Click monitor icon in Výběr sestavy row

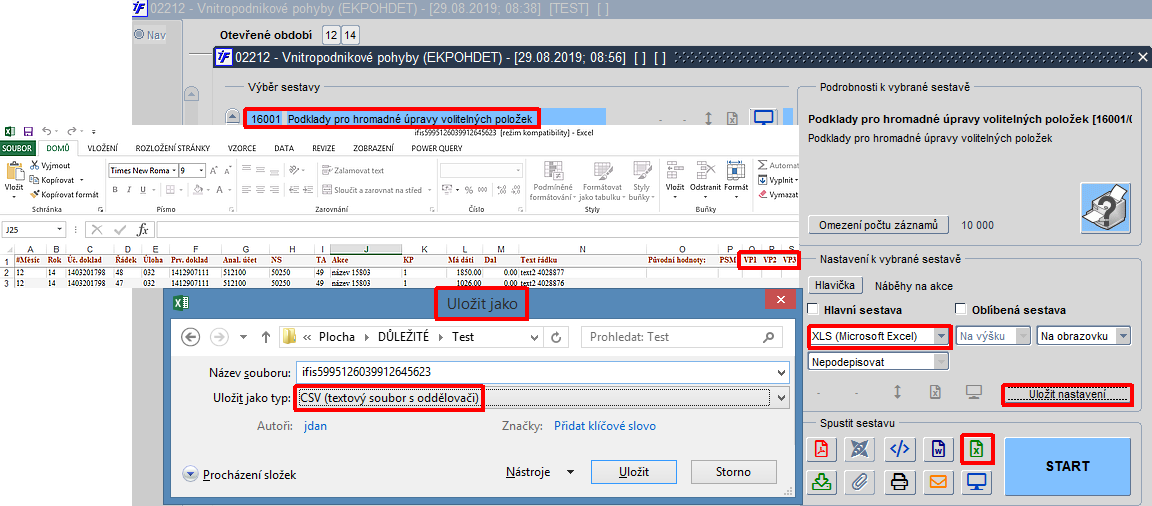coord(764,118)
